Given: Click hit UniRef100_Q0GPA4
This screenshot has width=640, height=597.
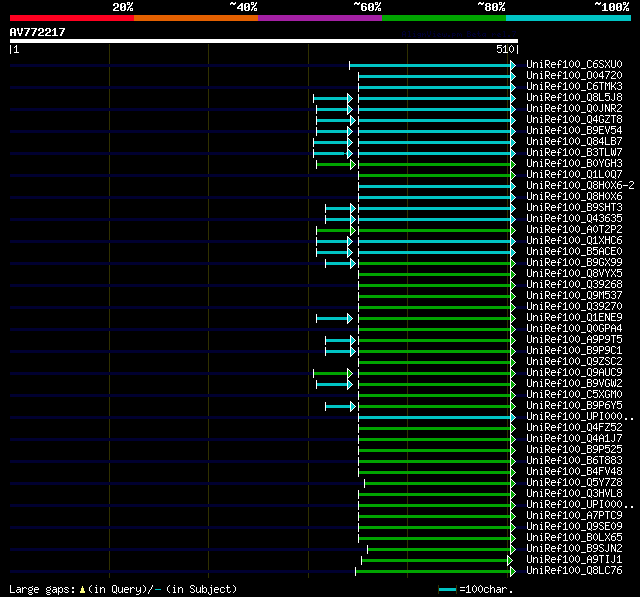Looking at the screenshot, I should (574, 329).
